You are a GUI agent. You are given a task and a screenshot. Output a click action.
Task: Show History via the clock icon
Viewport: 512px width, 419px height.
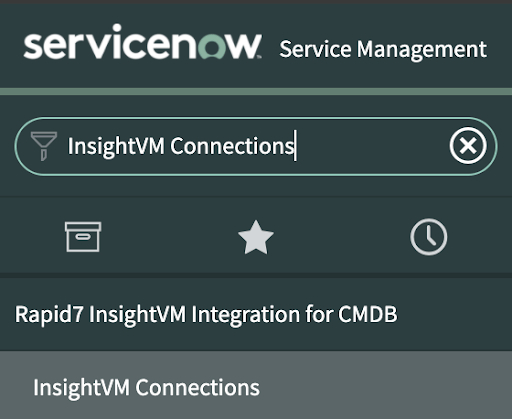tap(429, 237)
